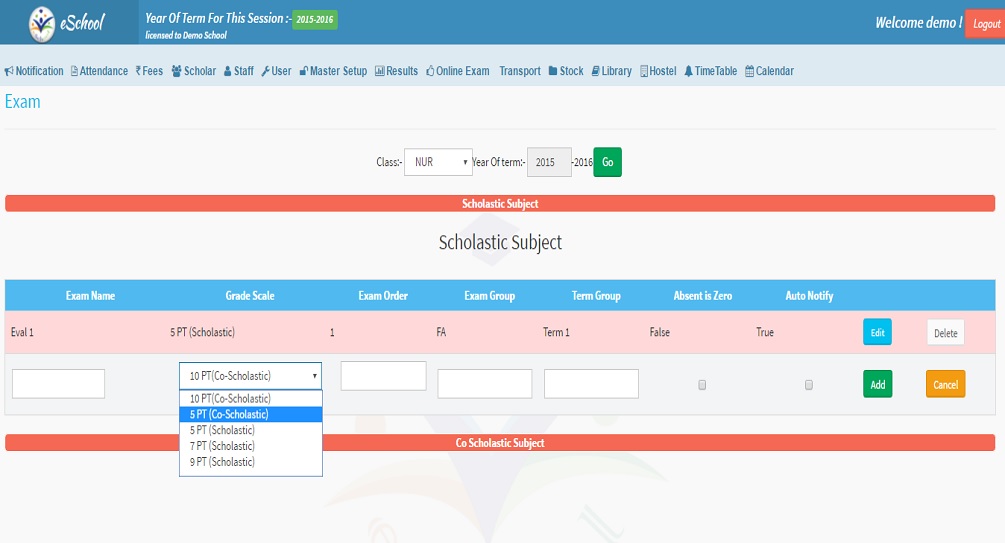This screenshot has height=543, width=1005.
Task: Open the Transport menu
Action: [x=519, y=71]
